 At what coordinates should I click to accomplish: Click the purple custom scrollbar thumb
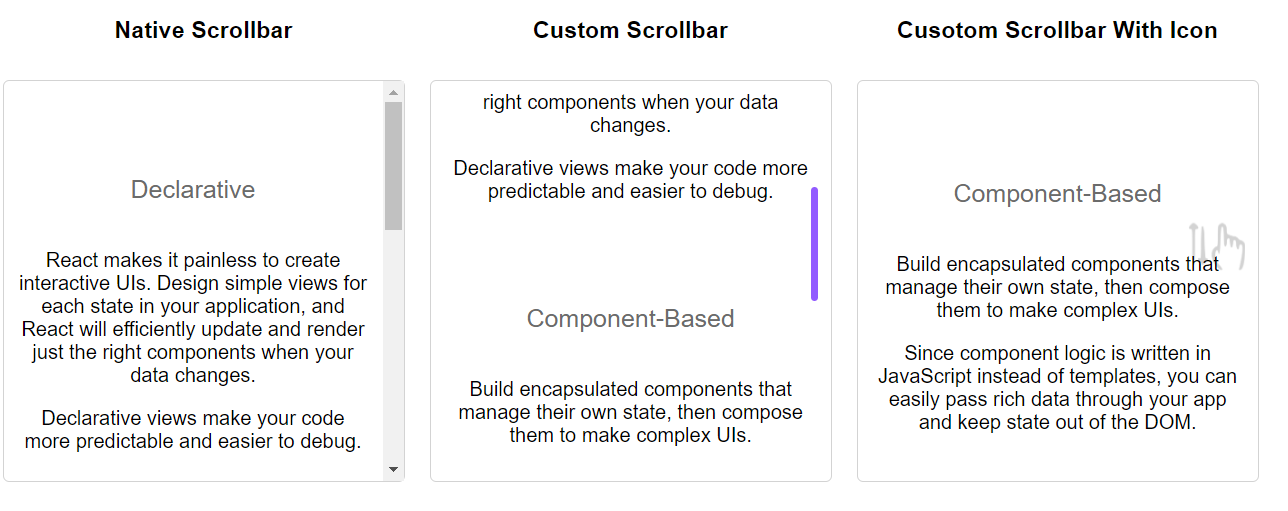815,243
